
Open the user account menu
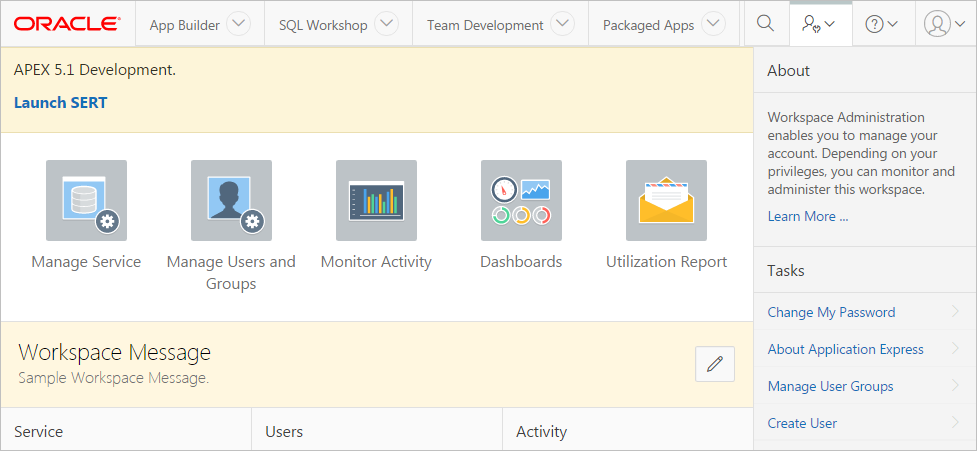pyautogui.click(x=944, y=24)
